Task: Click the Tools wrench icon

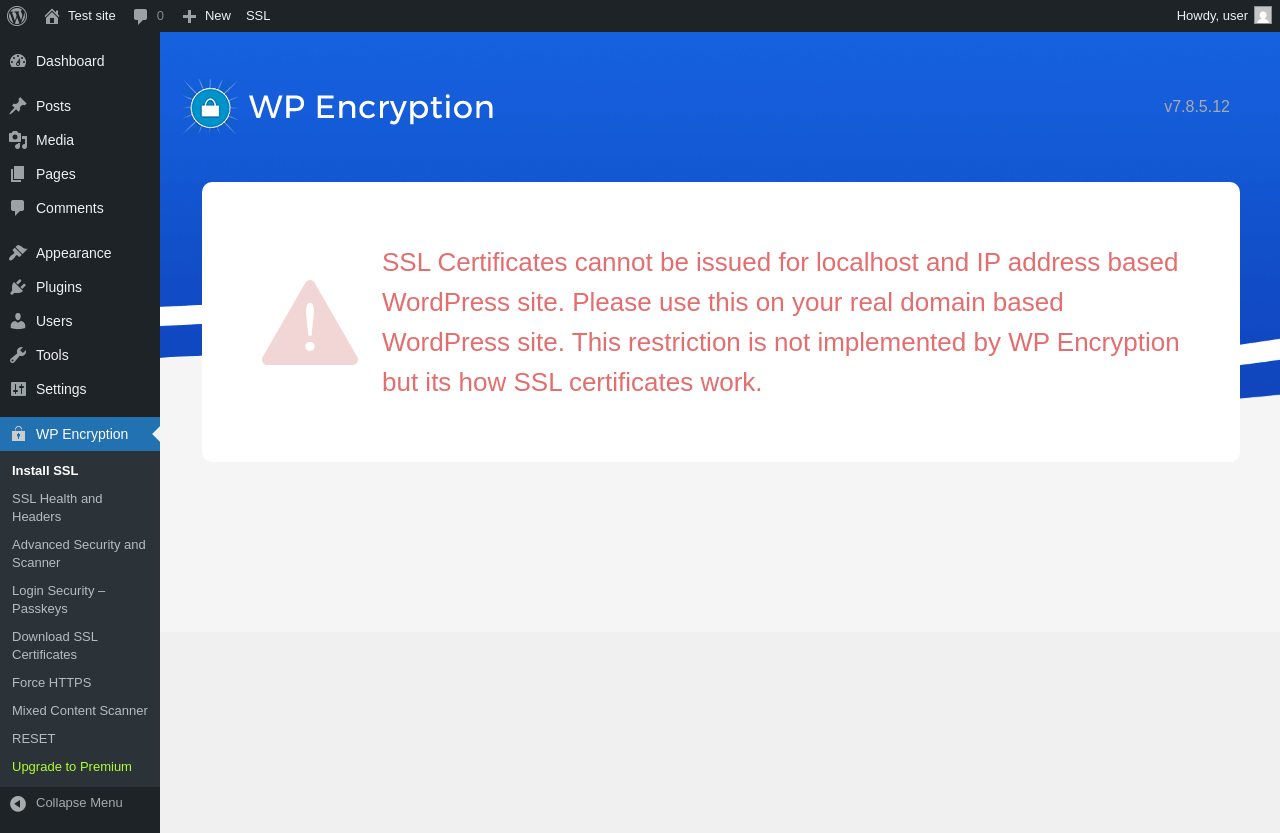Action: tap(18, 355)
